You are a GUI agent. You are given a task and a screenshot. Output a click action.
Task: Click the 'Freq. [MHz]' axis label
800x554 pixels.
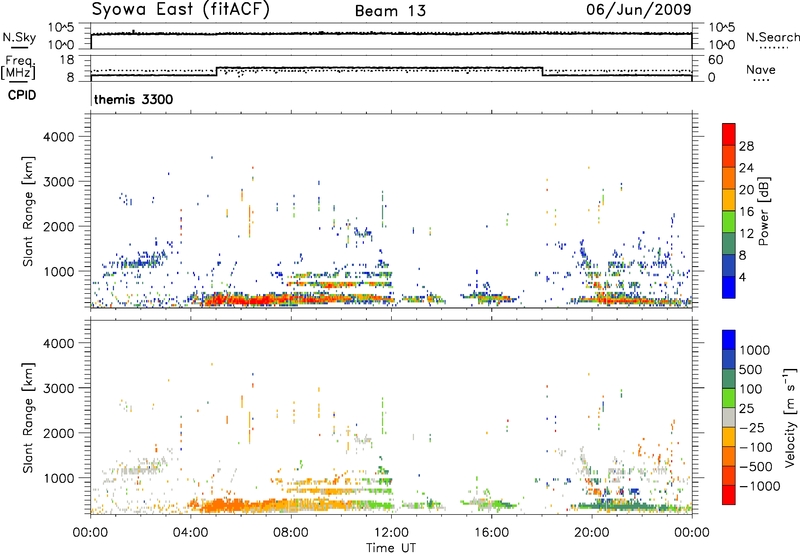19,68
